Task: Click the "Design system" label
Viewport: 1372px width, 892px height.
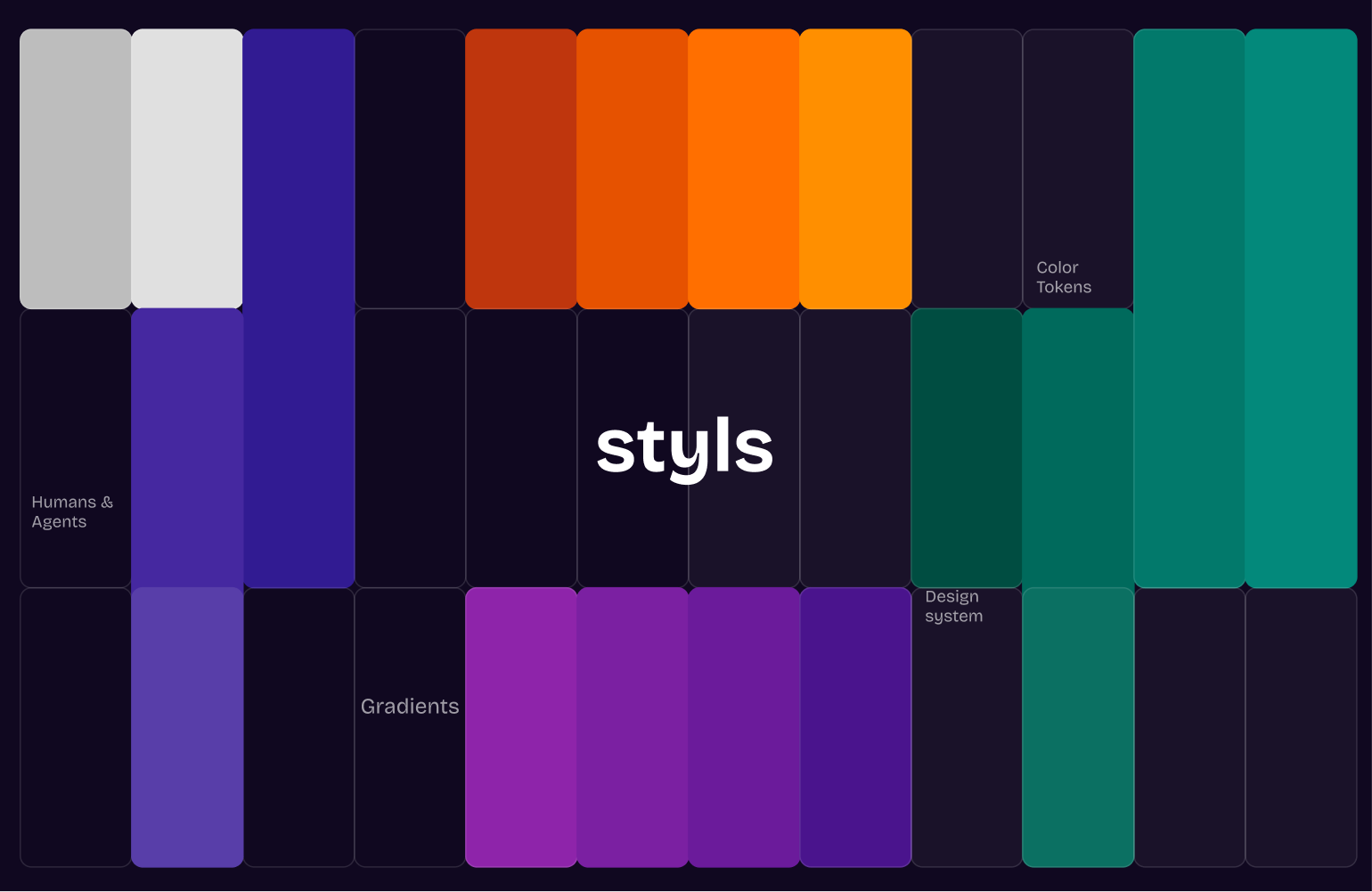Action: coord(953,606)
